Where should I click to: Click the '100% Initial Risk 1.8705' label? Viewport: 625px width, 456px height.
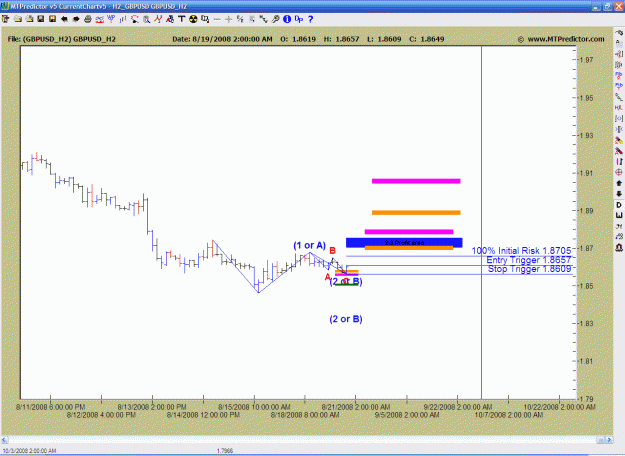[x=521, y=251]
